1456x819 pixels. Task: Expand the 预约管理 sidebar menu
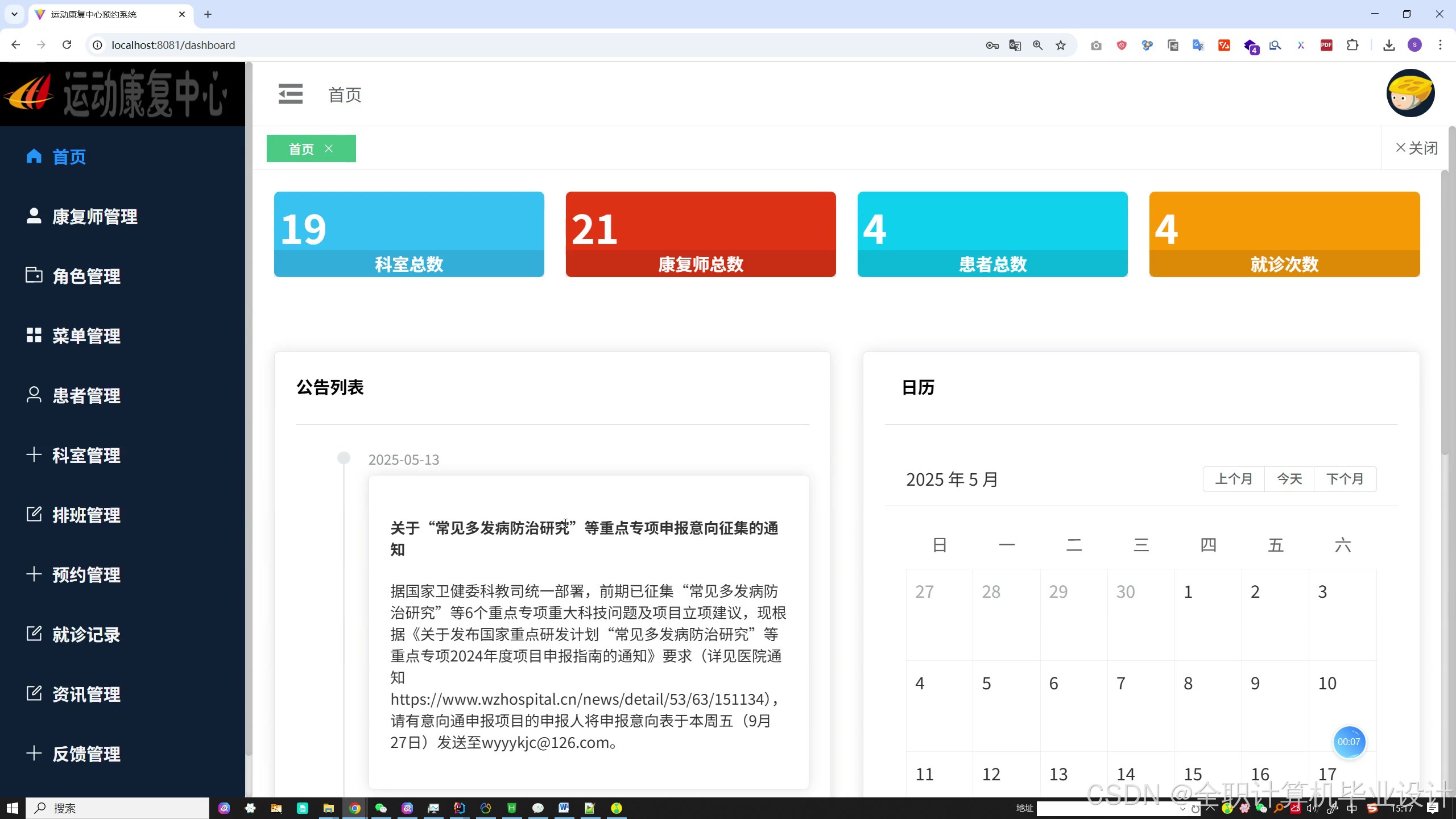[86, 574]
